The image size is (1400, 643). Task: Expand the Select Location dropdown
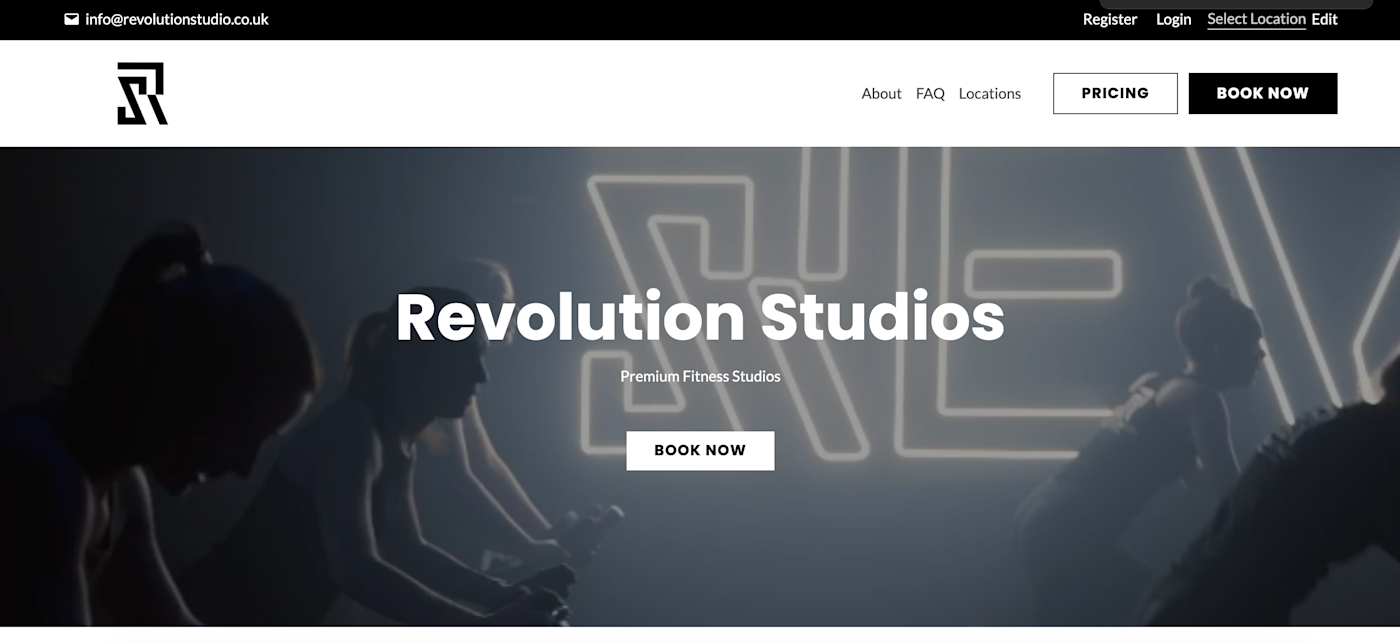coord(1256,19)
